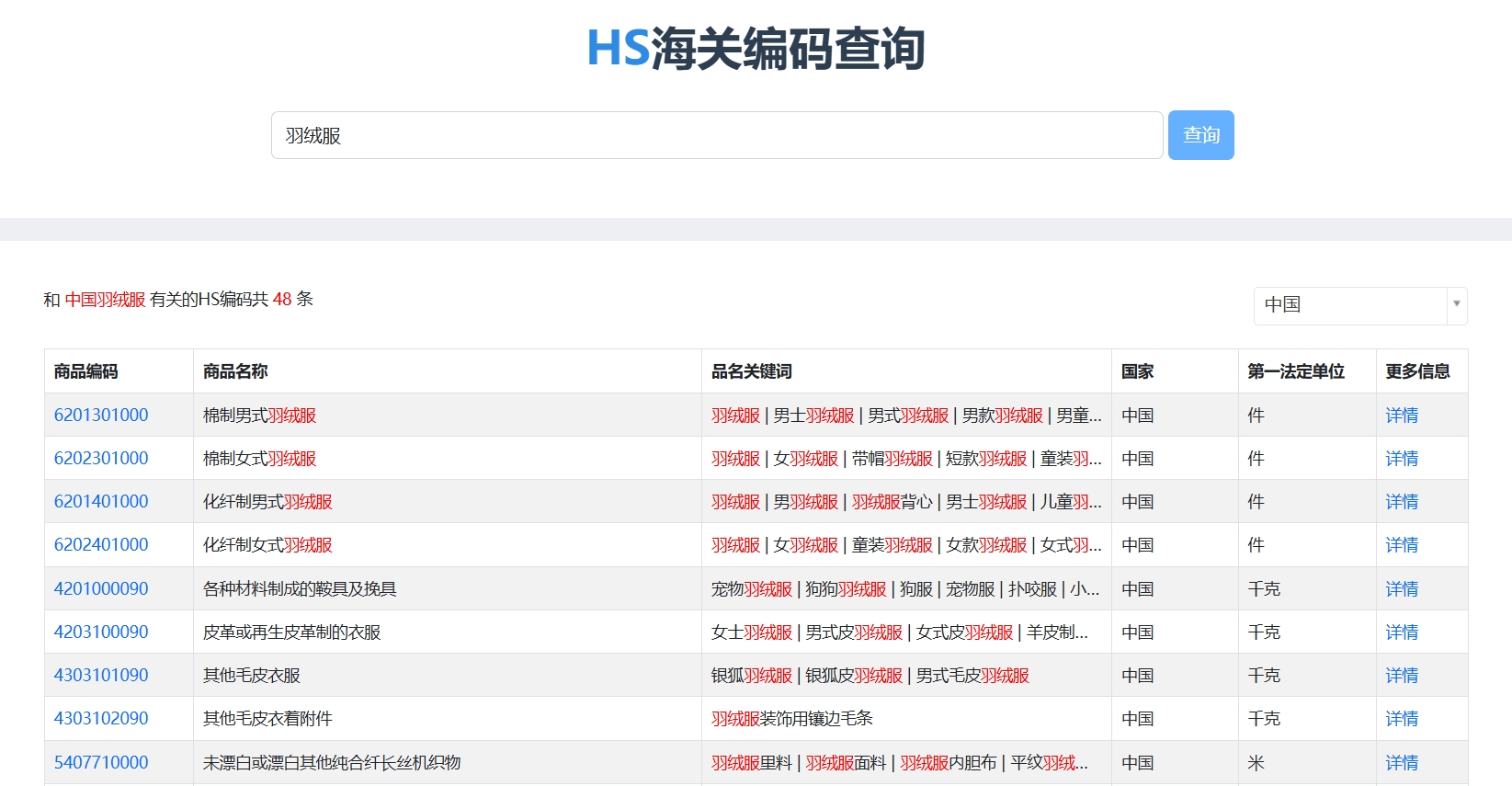Select product name 化纤制男式羽绒服
The image size is (1512, 786).
pos(267,501)
